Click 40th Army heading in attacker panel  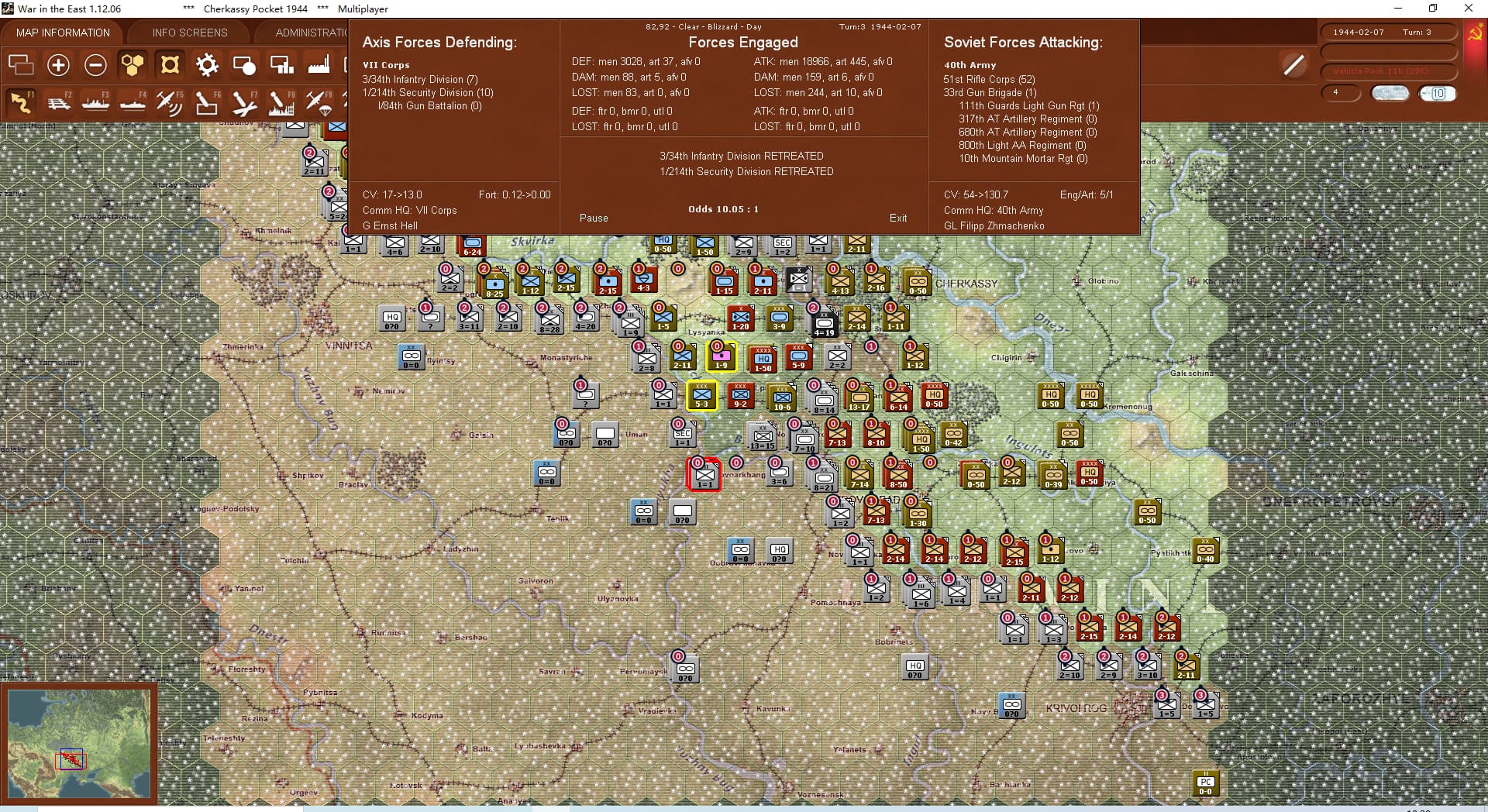(x=970, y=65)
